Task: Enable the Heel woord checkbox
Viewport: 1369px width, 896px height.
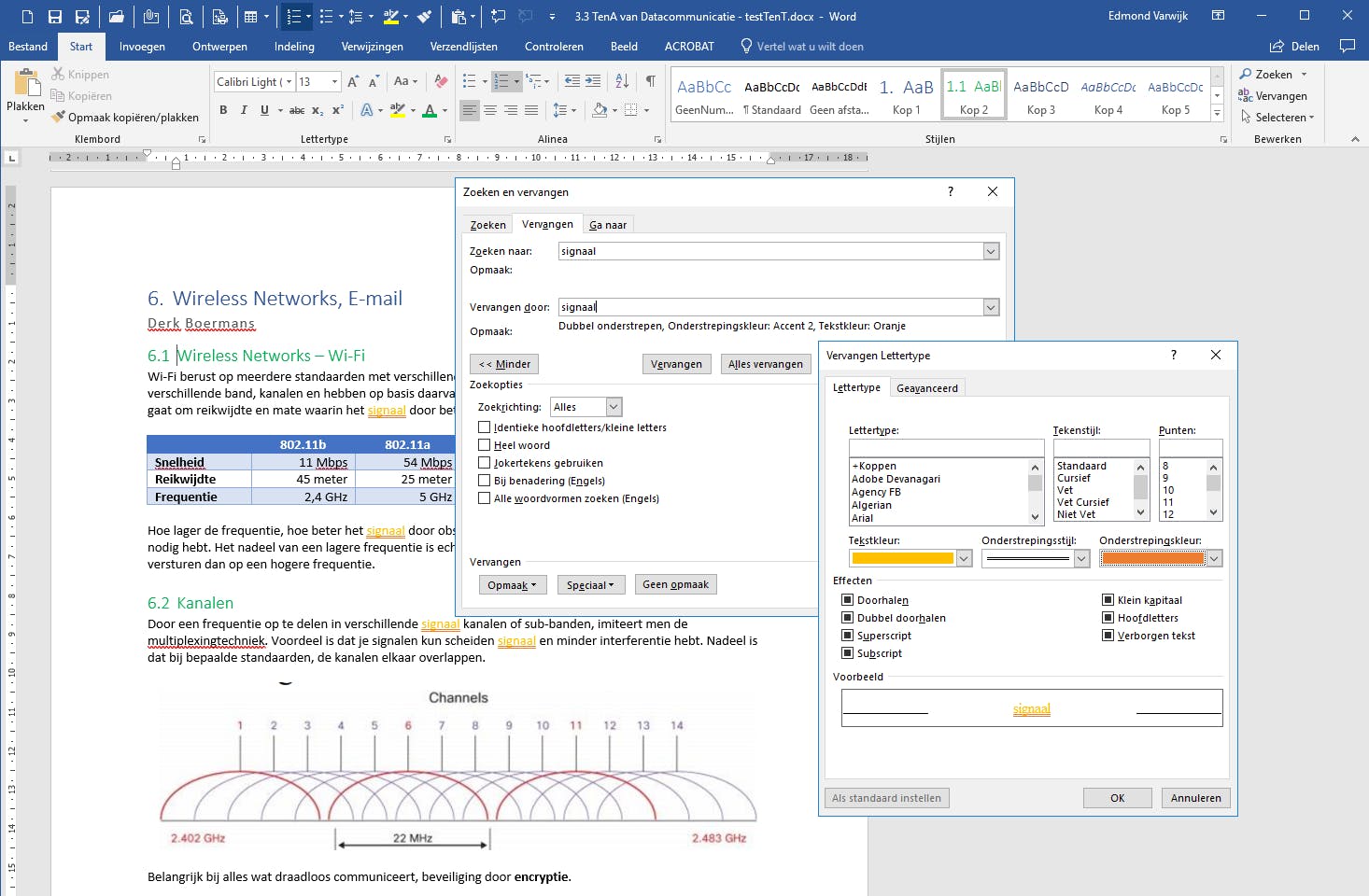Action: click(484, 445)
